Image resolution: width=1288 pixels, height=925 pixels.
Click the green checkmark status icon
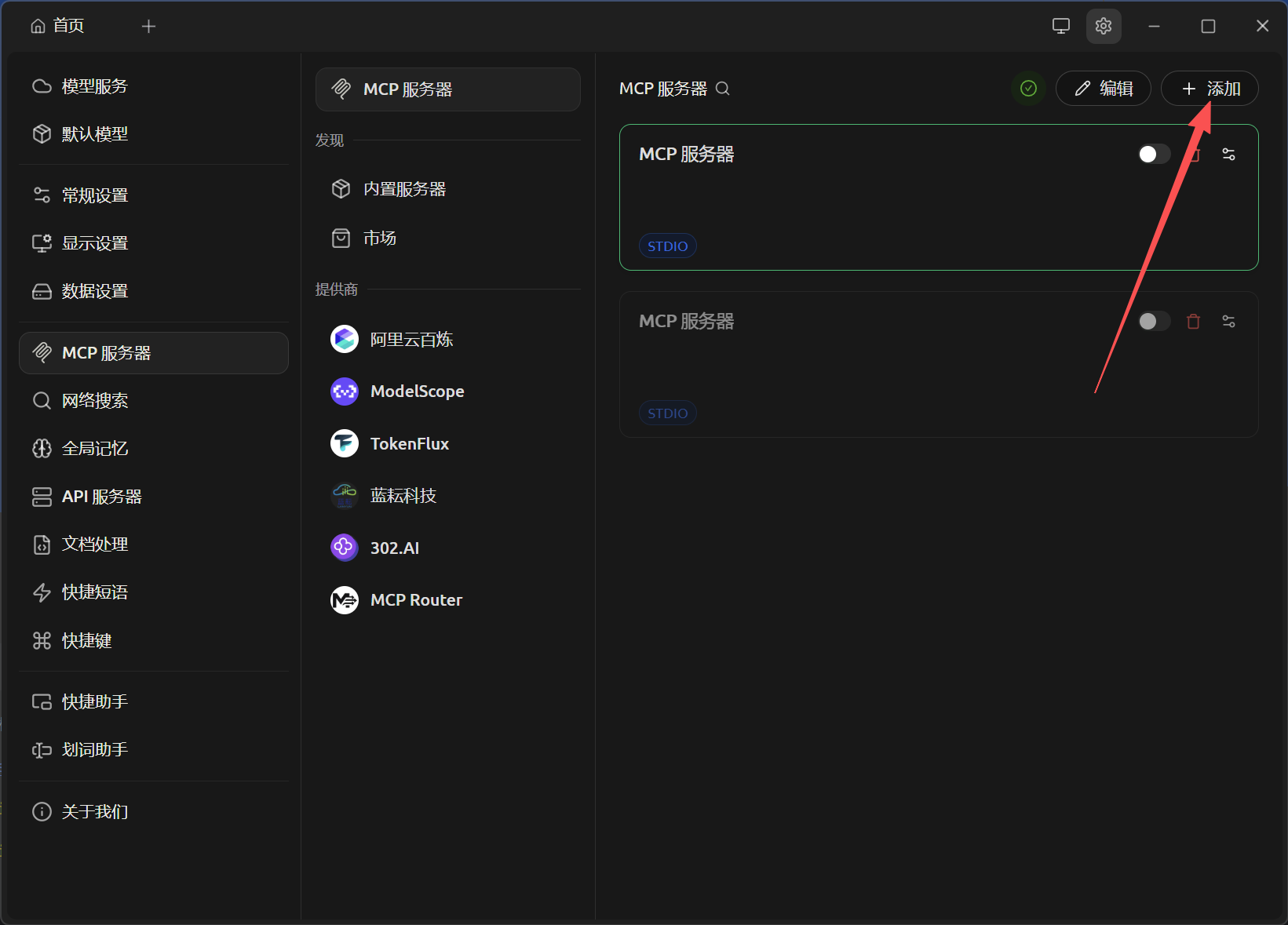1028,89
